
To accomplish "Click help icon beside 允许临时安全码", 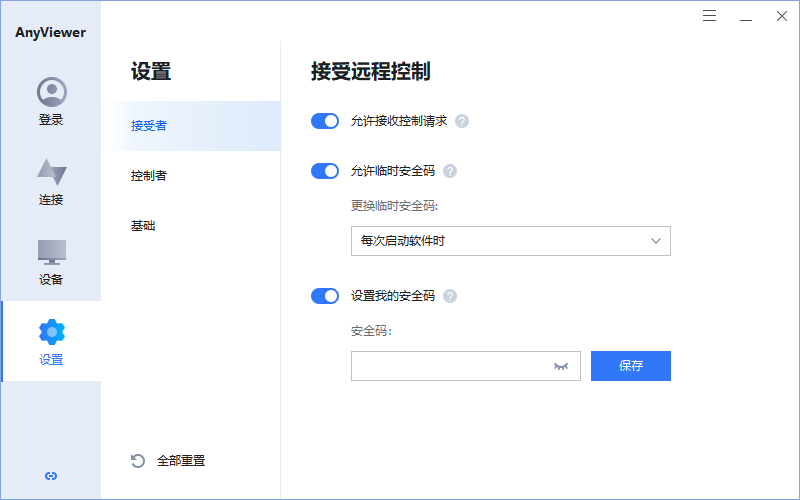I will [450, 171].
